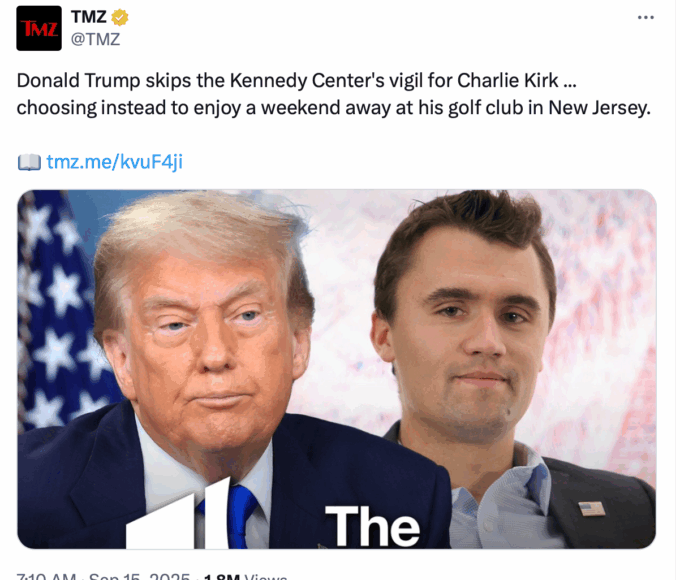680x580 pixels.
Task: Open the TMZ profile avatar
Action: click(39, 28)
